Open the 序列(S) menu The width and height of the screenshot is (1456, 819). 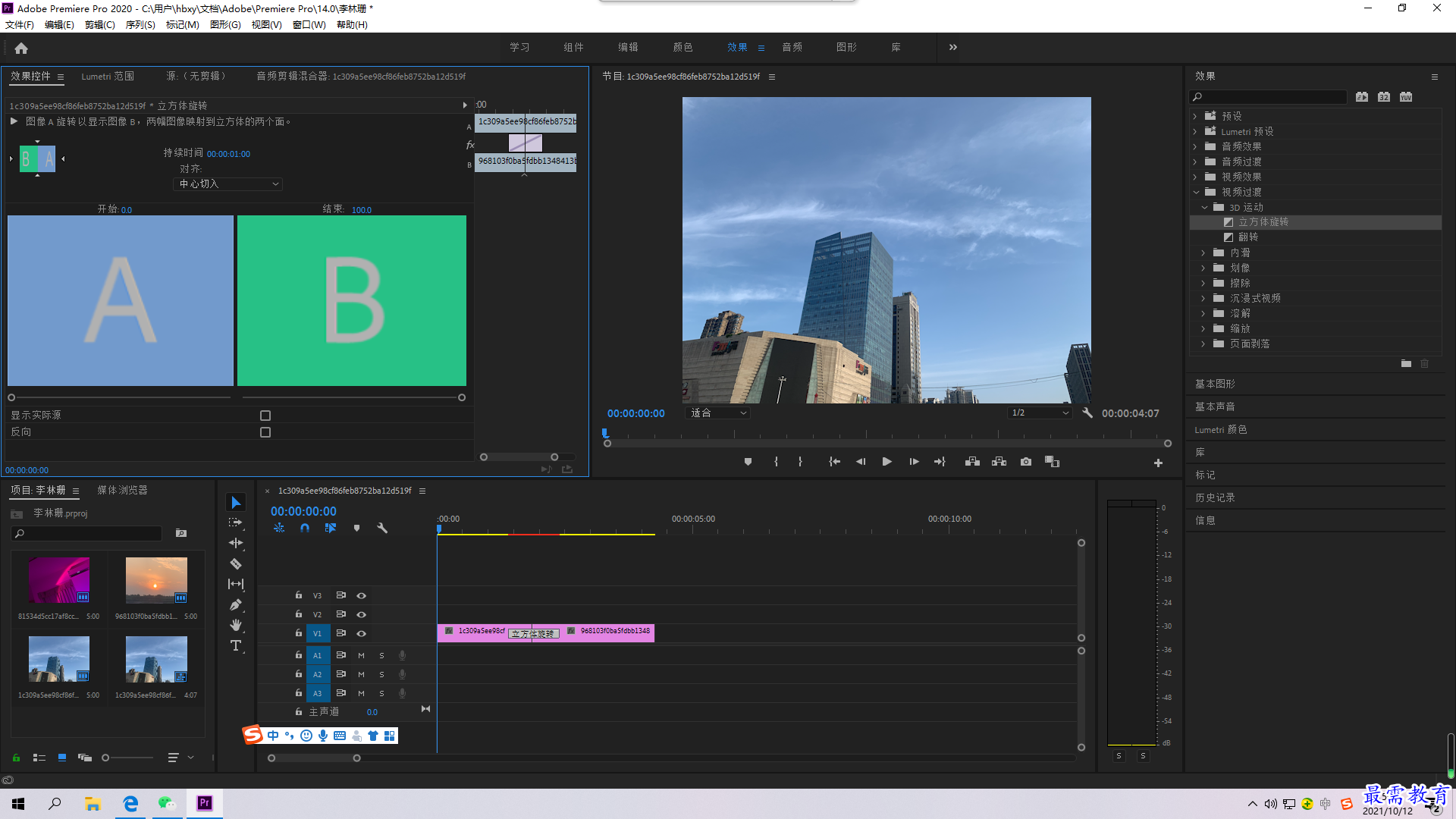point(140,25)
